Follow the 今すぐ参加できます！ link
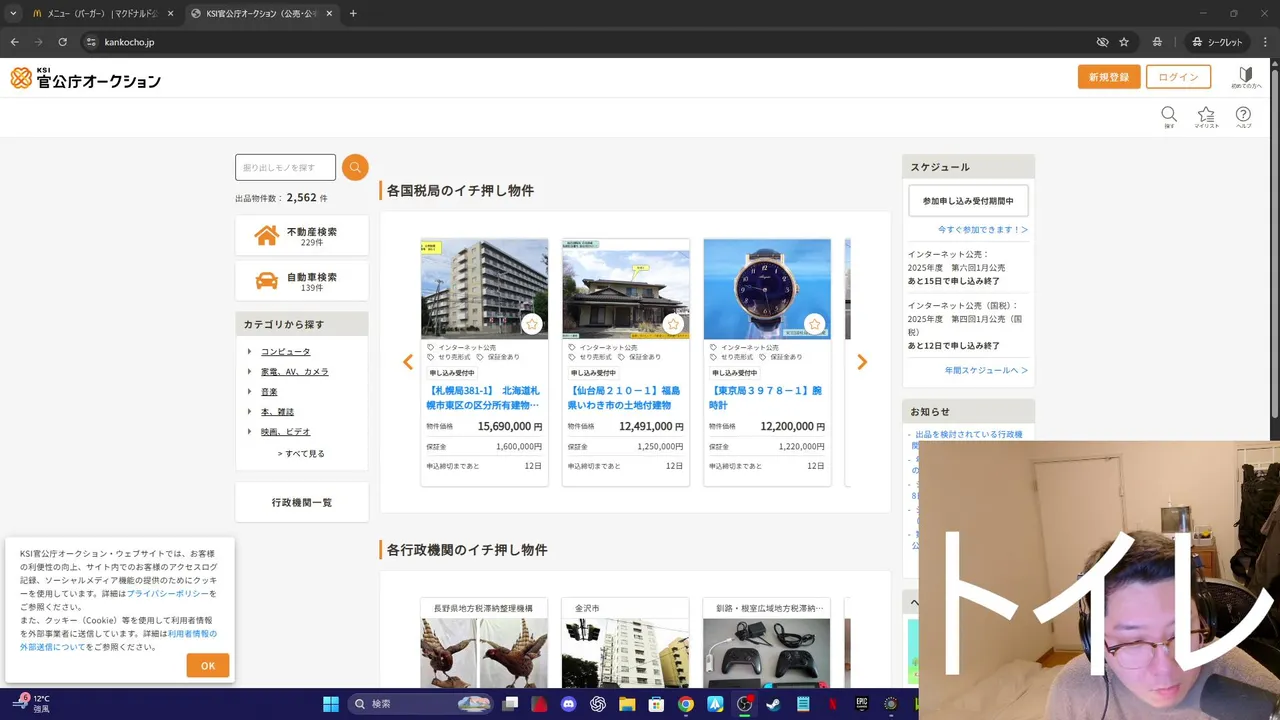The image size is (1280, 720). click(x=982, y=229)
